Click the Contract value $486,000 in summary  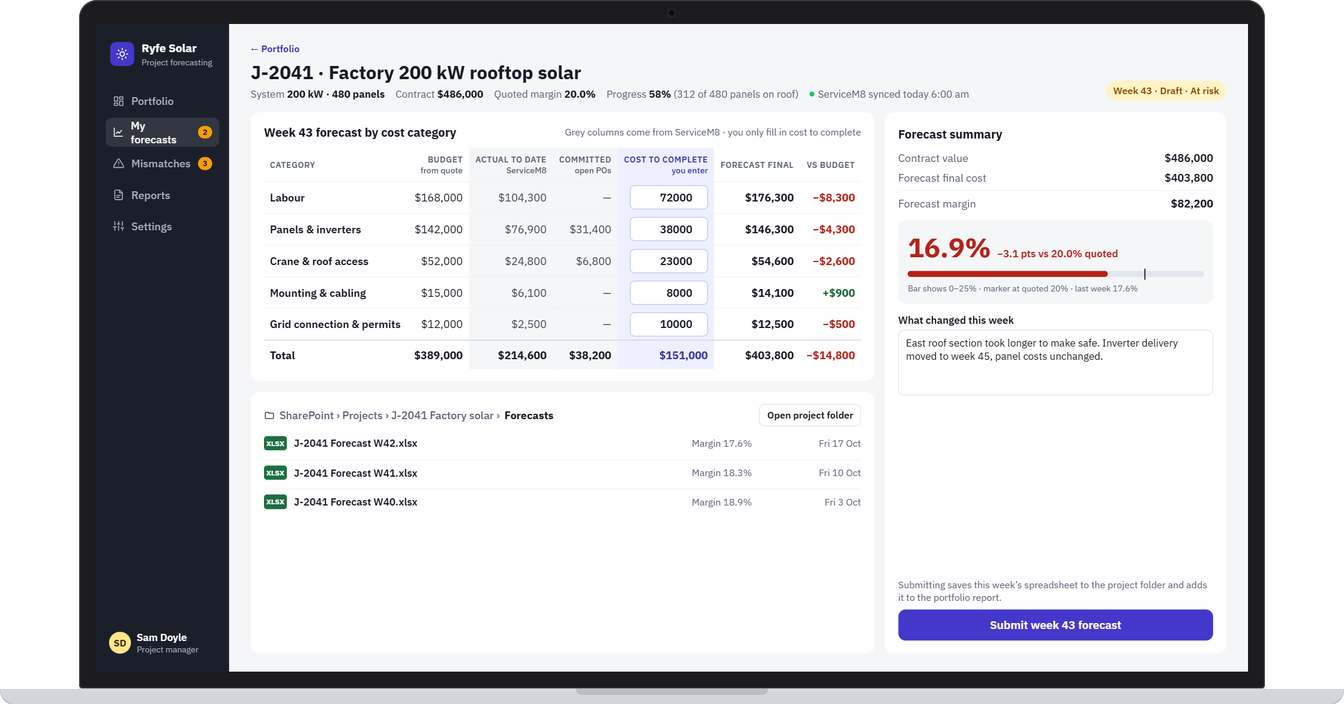coord(1188,158)
